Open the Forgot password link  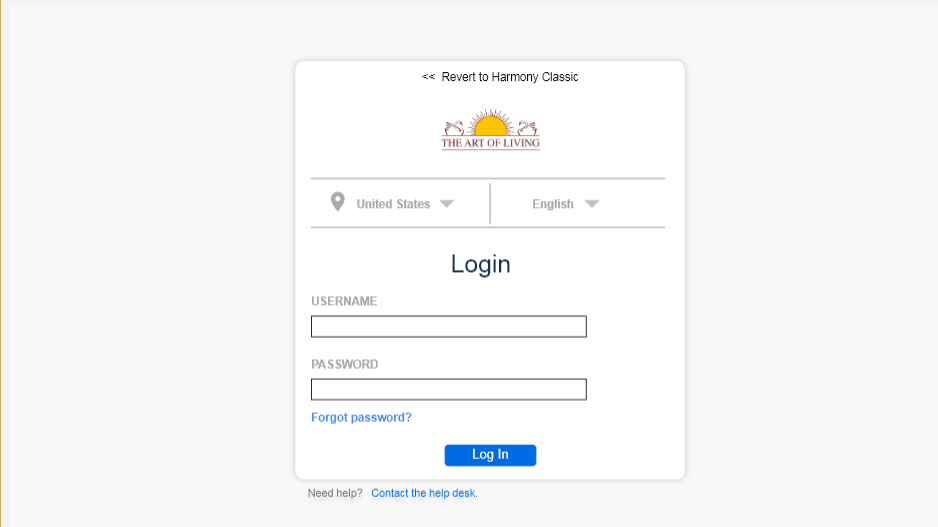361,418
